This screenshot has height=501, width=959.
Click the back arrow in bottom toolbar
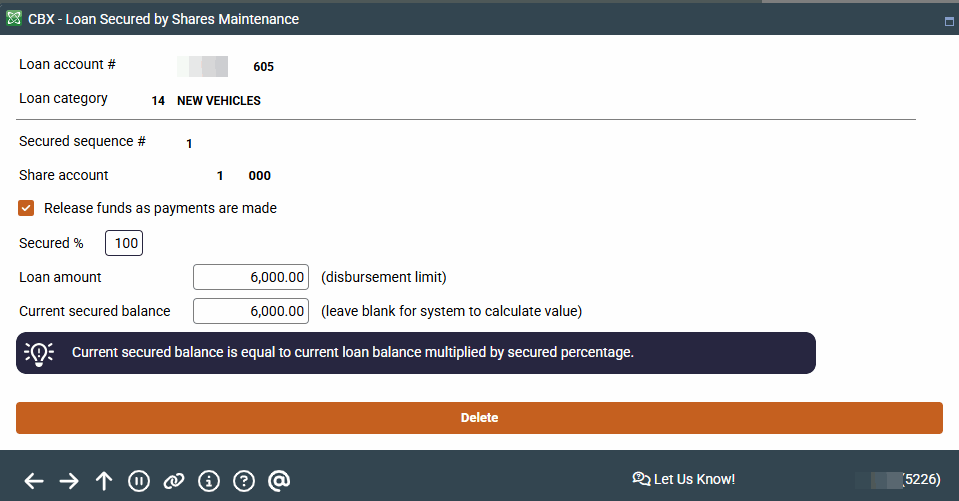[34, 481]
